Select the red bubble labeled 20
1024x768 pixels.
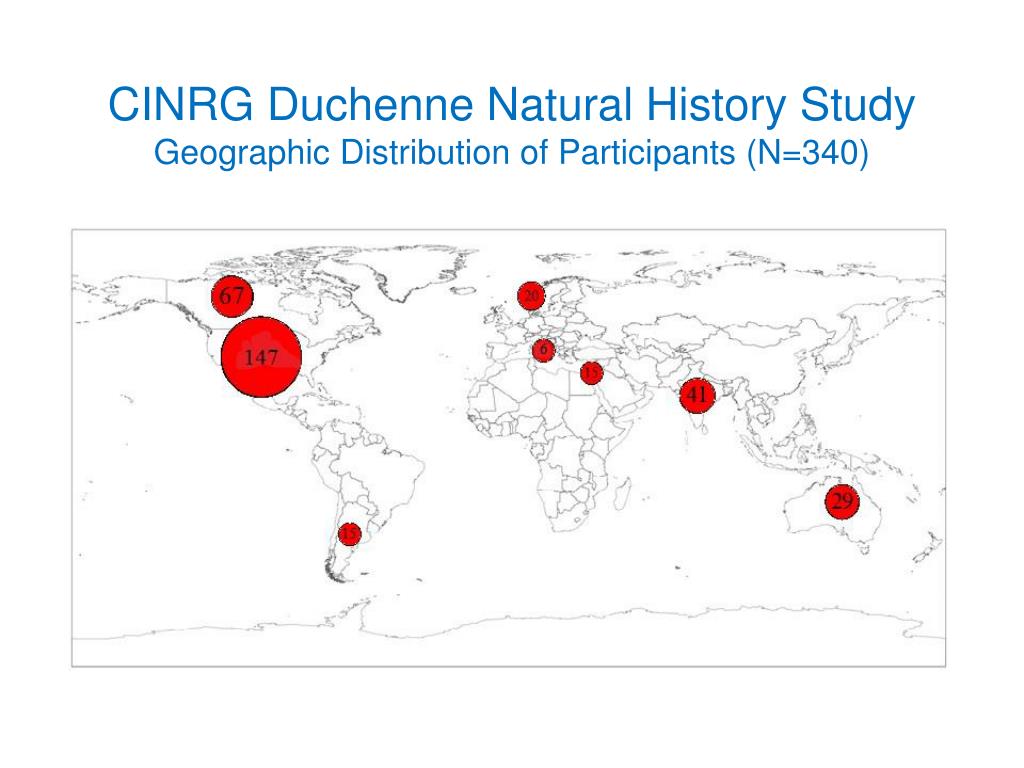(x=531, y=296)
